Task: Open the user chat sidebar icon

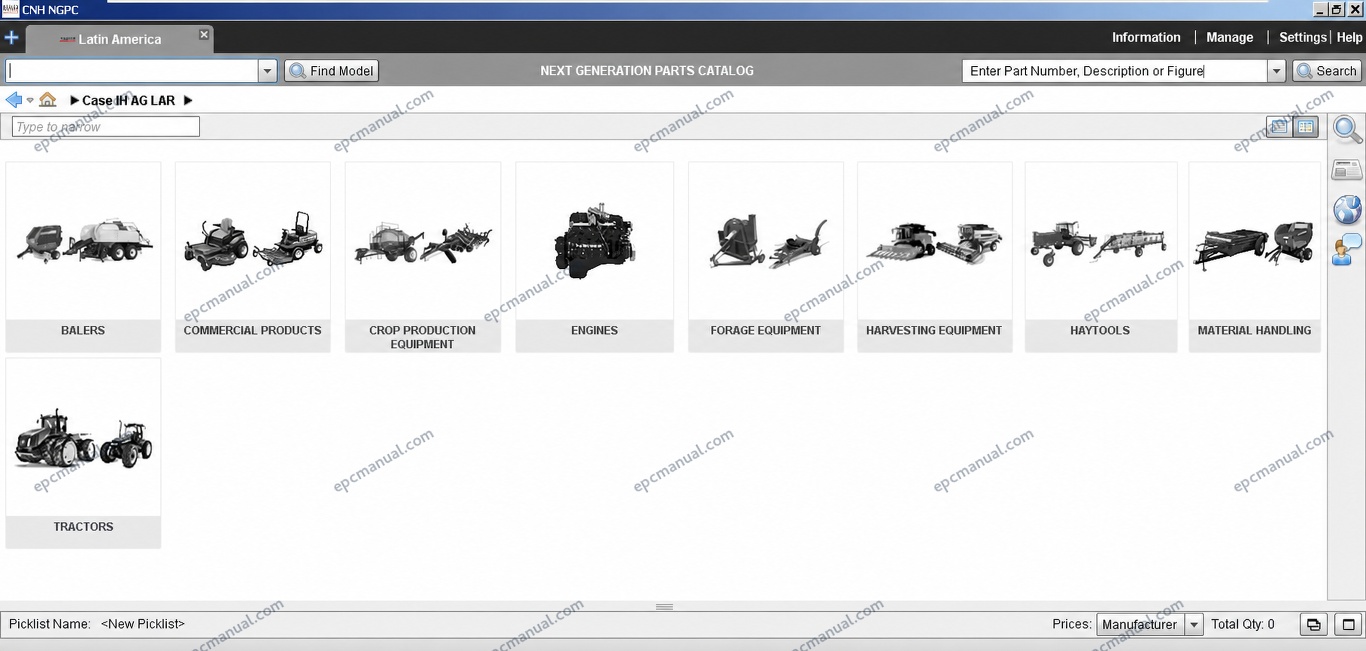Action: [1347, 249]
